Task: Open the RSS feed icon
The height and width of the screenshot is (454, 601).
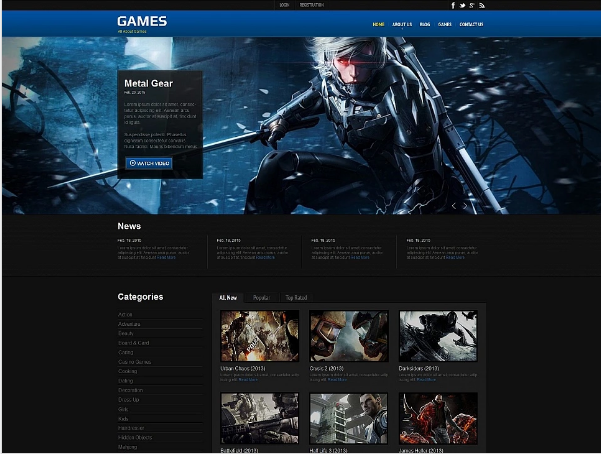Action: pyautogui.click(x=481, y=5)
